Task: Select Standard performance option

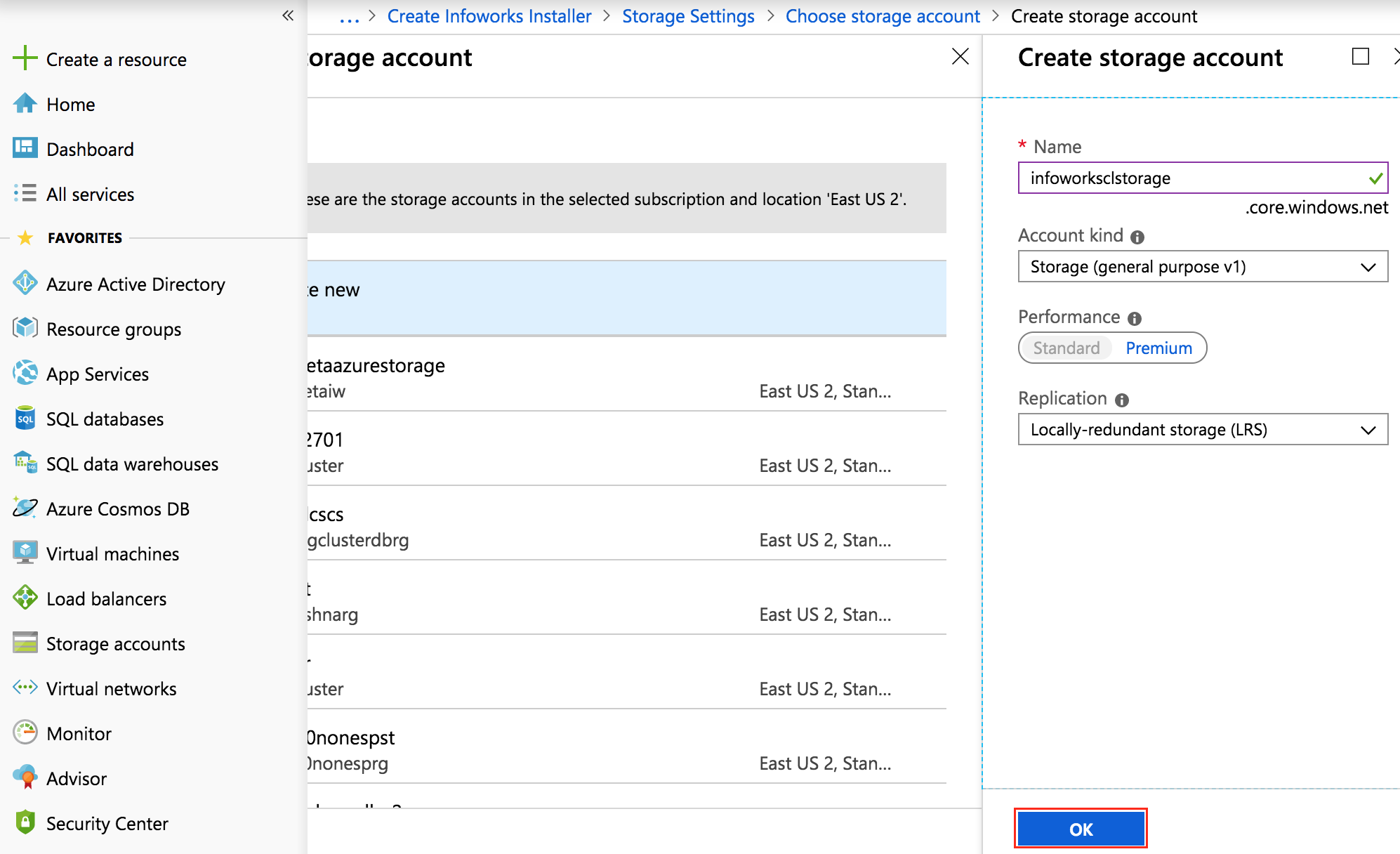Action: click(x=1066, y=348)
